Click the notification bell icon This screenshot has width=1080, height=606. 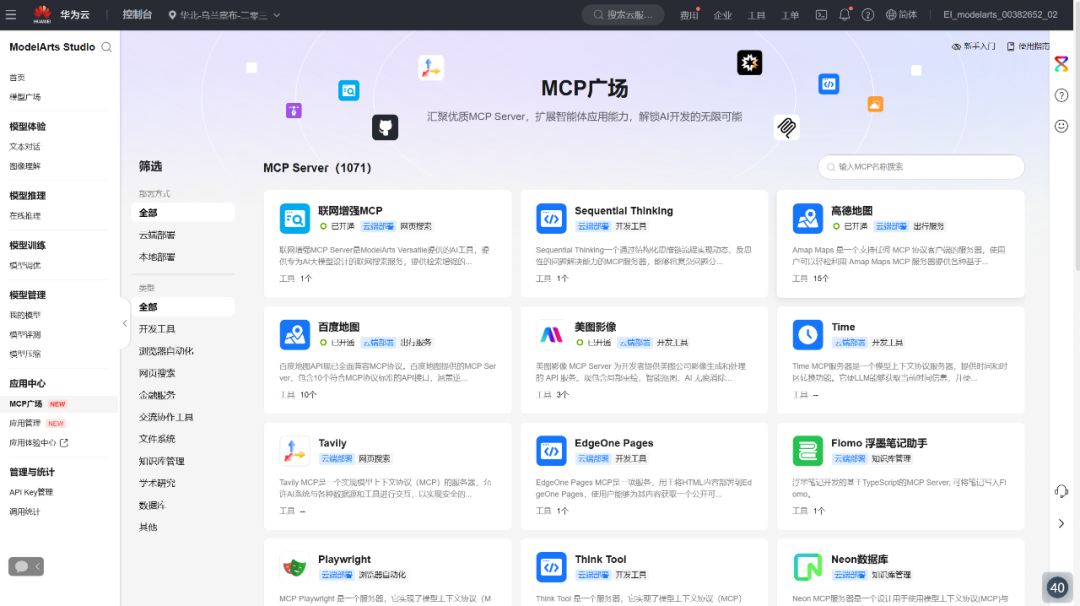coord(845,15)
